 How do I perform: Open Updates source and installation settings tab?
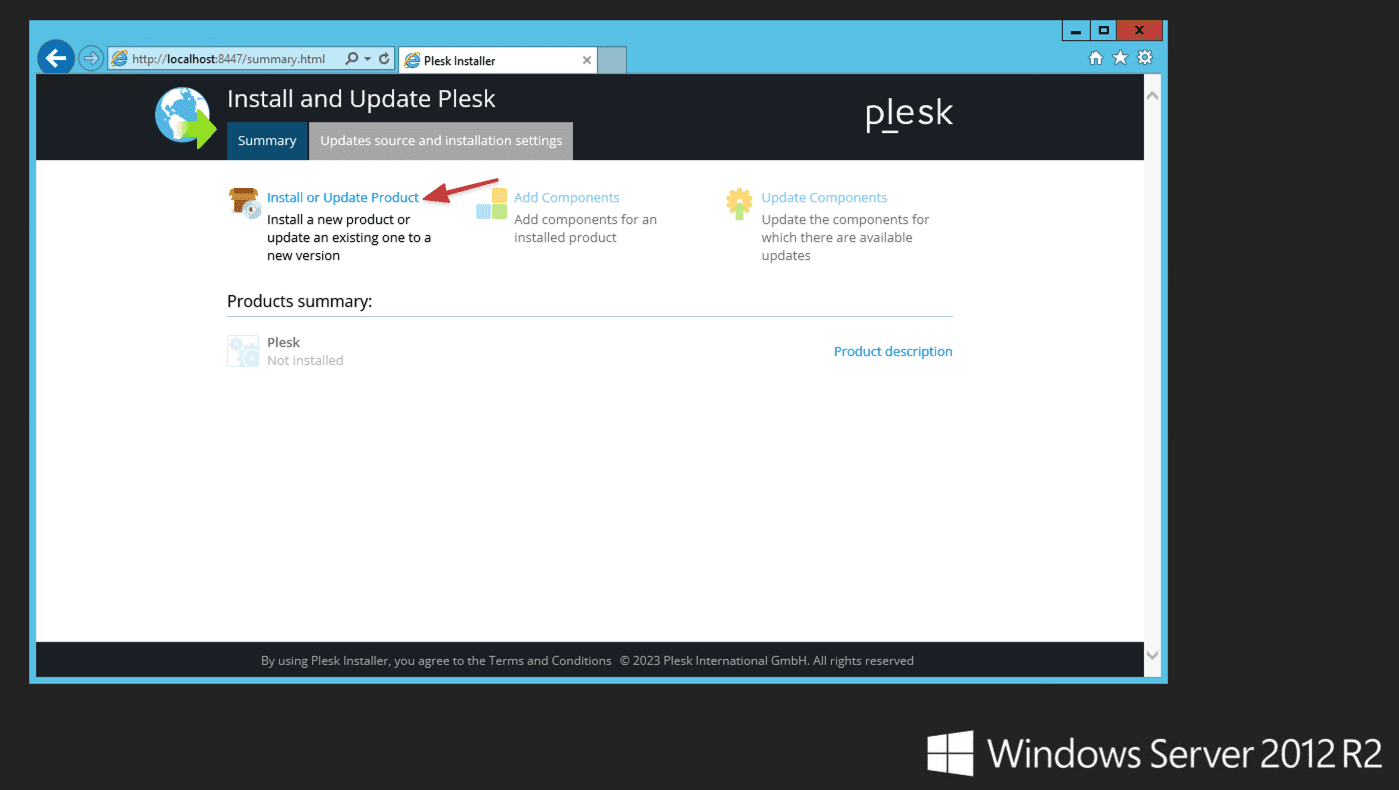(x=441, y=141)
